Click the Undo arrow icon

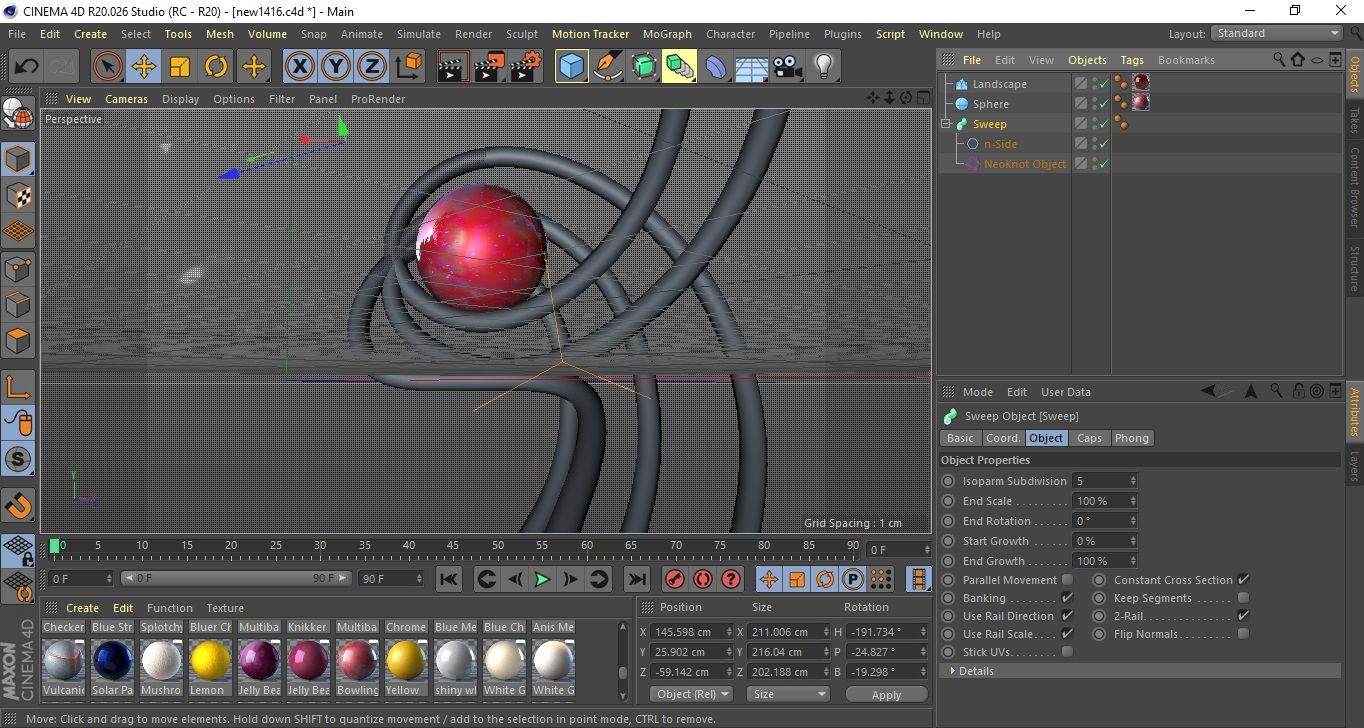point(27,67)
